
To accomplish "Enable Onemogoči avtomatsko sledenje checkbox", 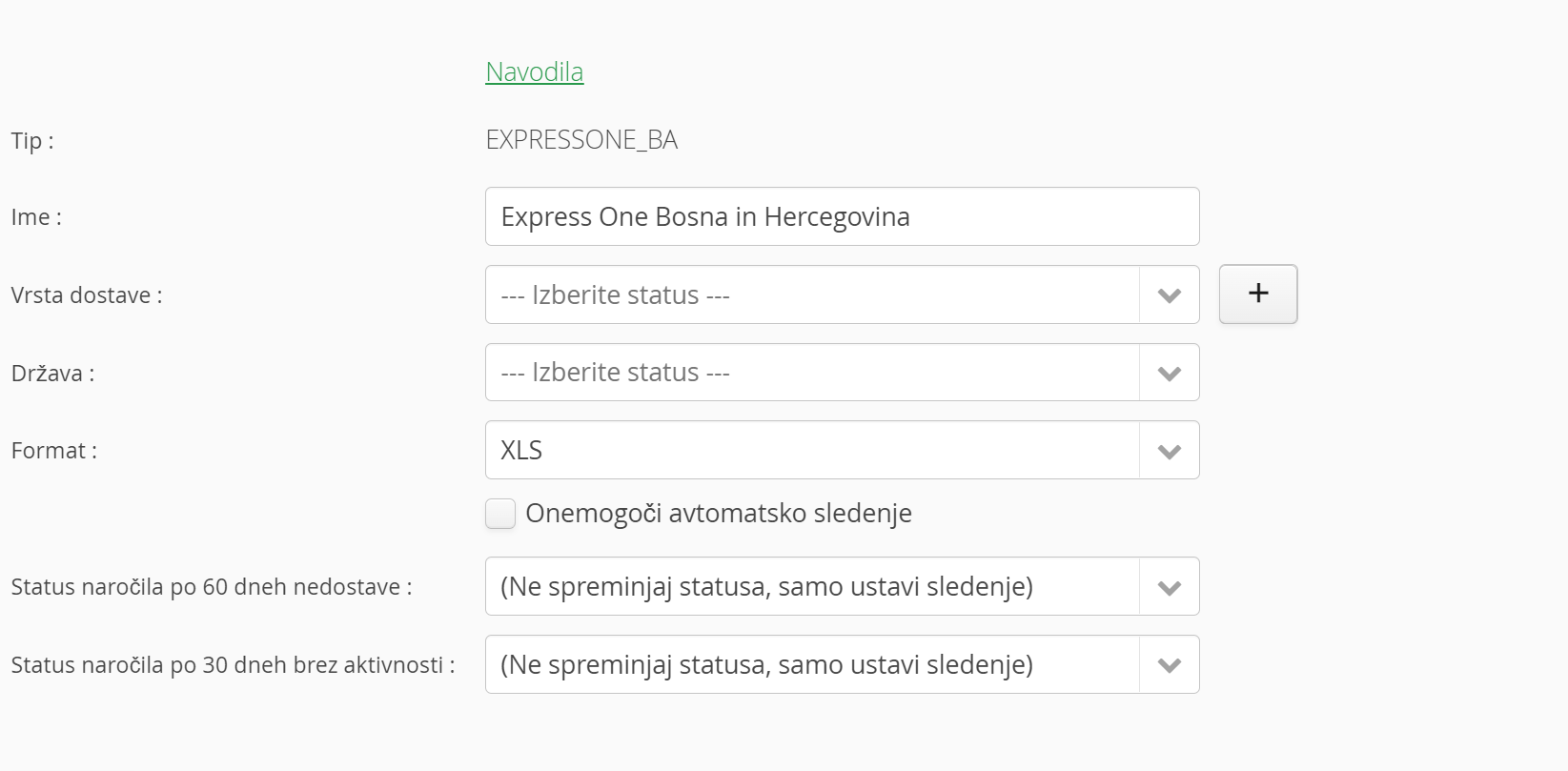I will tap(500, 514).
